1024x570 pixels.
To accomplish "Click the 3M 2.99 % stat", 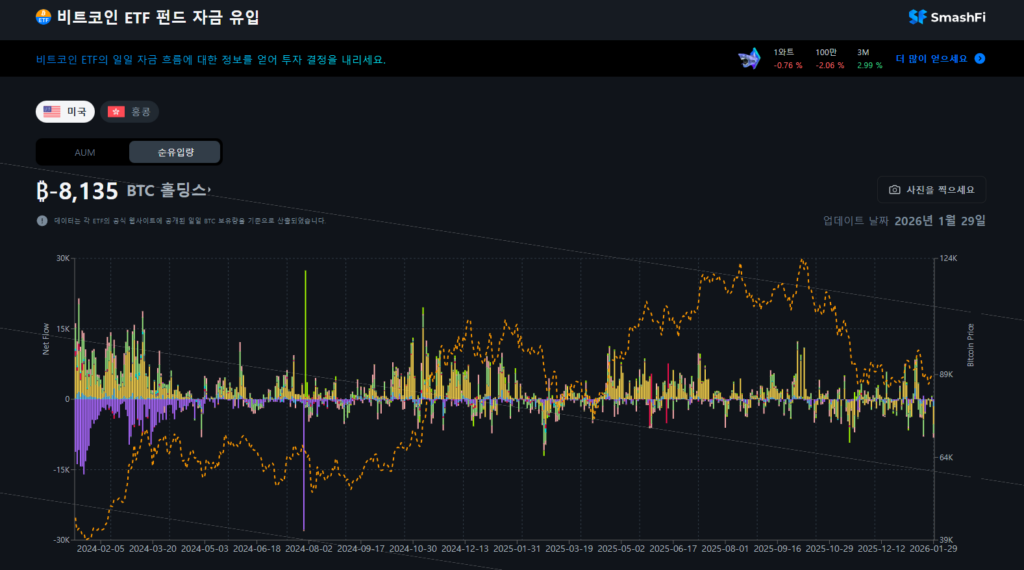I will tap(869, 59).
